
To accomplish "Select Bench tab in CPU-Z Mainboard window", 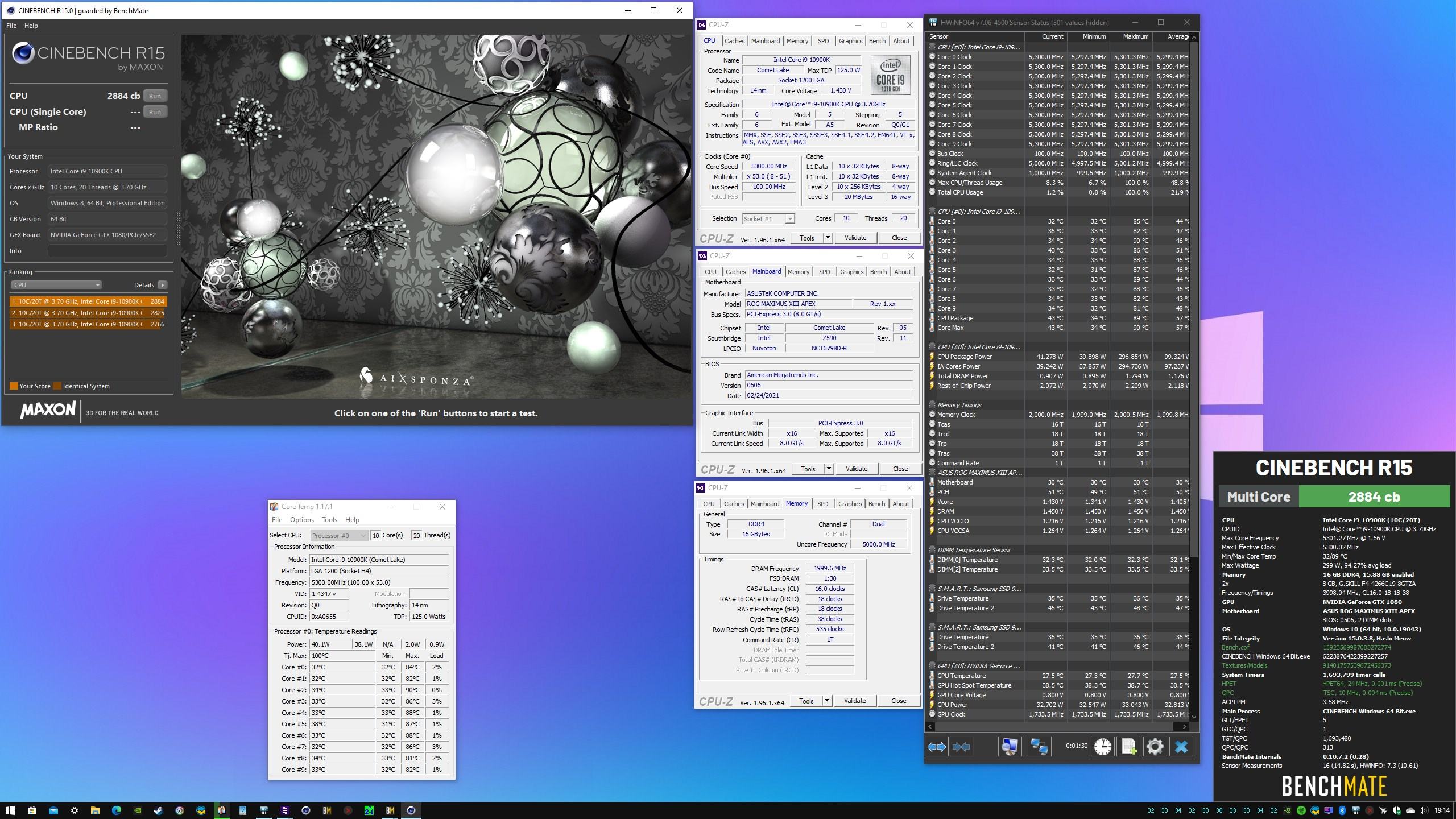I will [x=878, y=272].
